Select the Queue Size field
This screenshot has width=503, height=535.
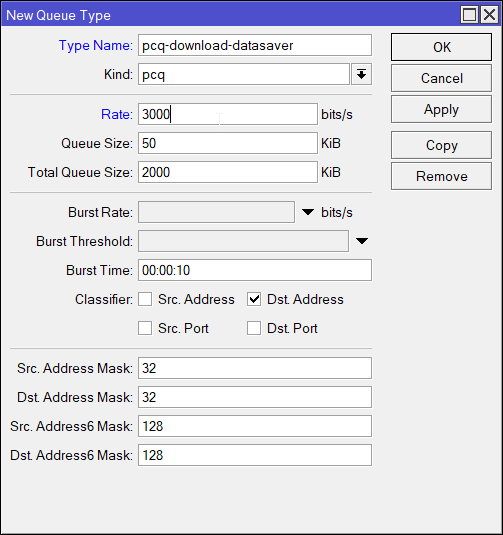(x=228, y=143)
